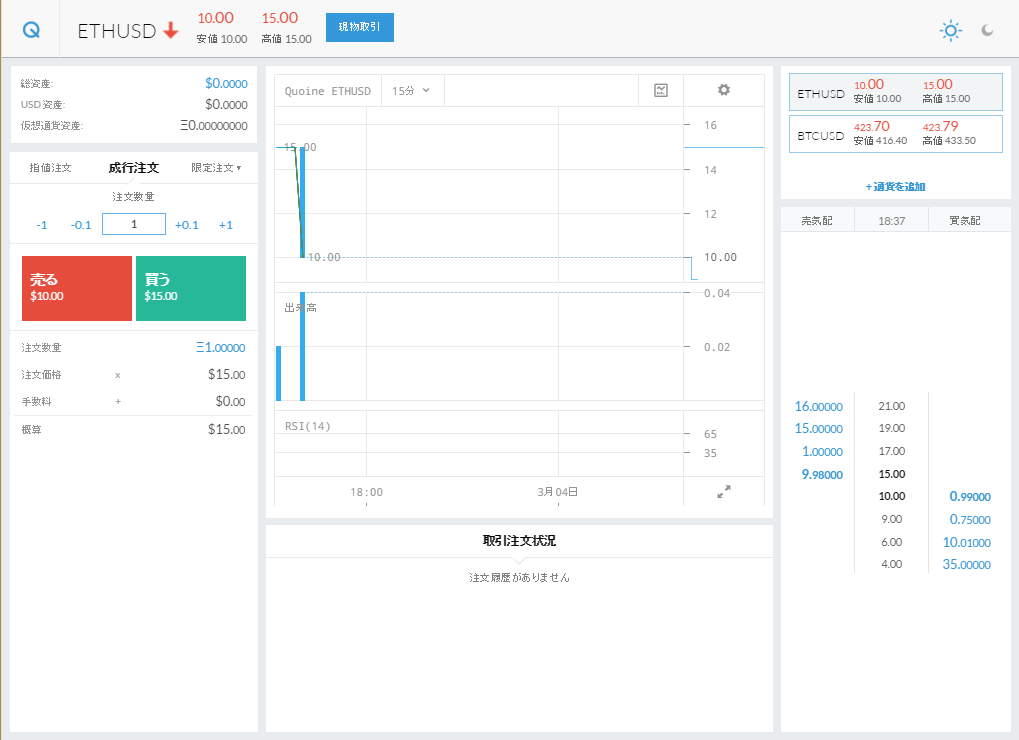Screen dimensions: 1019x740
Task: Click order book ask price 21.00
Action: click(892, 406)
